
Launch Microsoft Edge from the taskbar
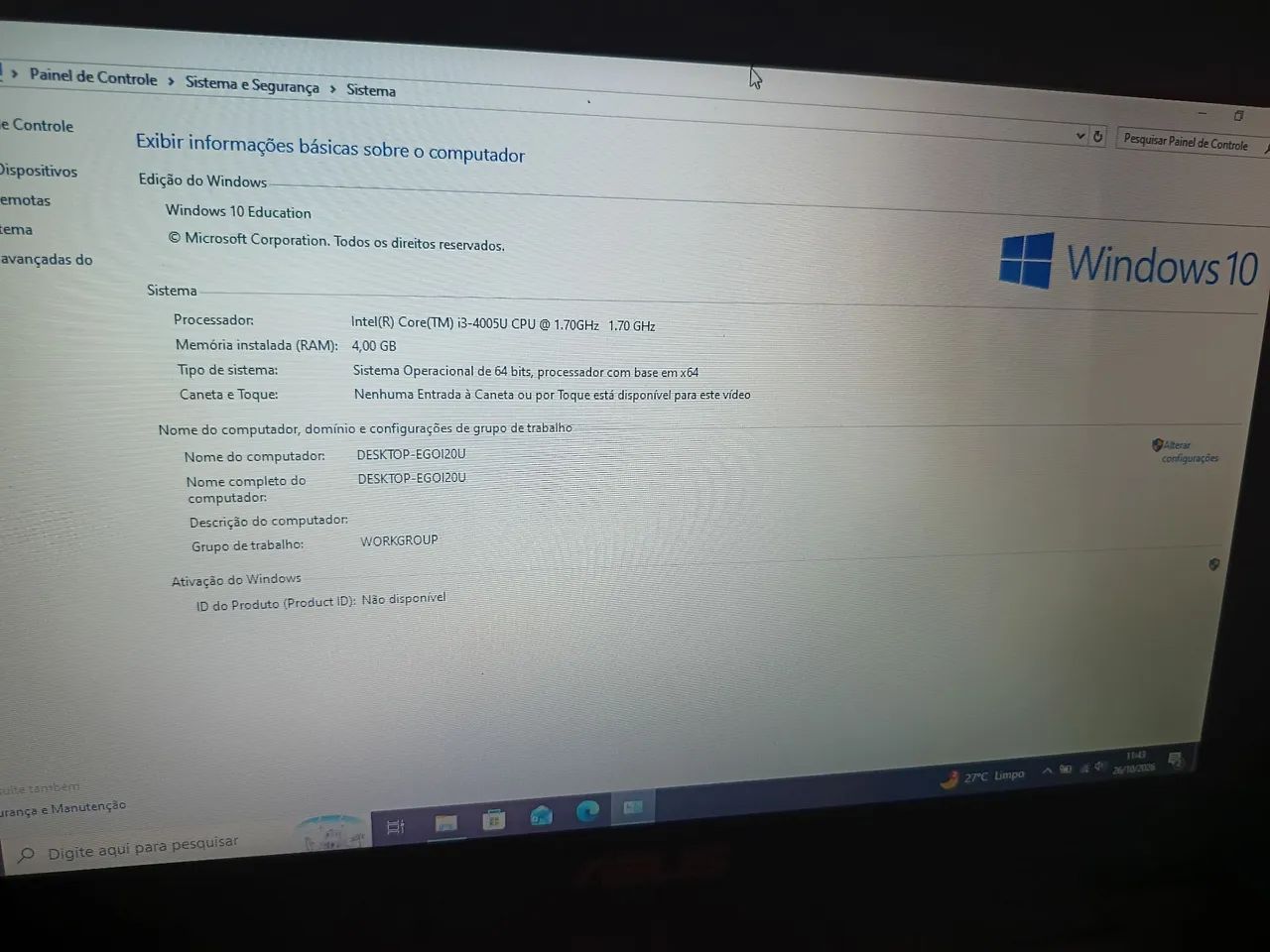[x=587, y=812]
